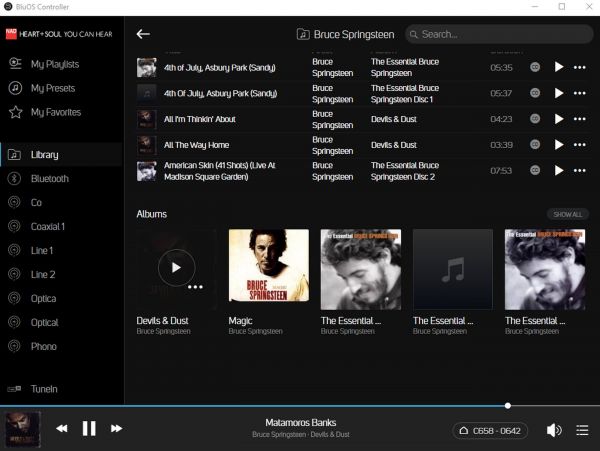Skip to the next track
This screenshot has width=600, height=451.
click(116, 428)
